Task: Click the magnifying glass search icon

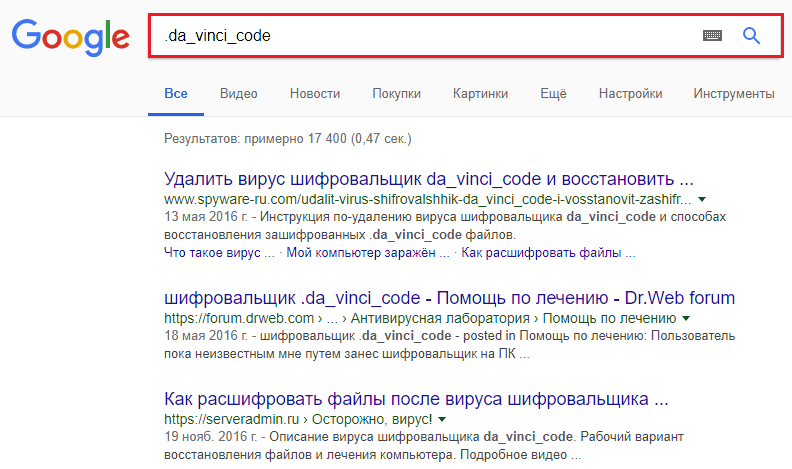Action: [x=752, y=36]
